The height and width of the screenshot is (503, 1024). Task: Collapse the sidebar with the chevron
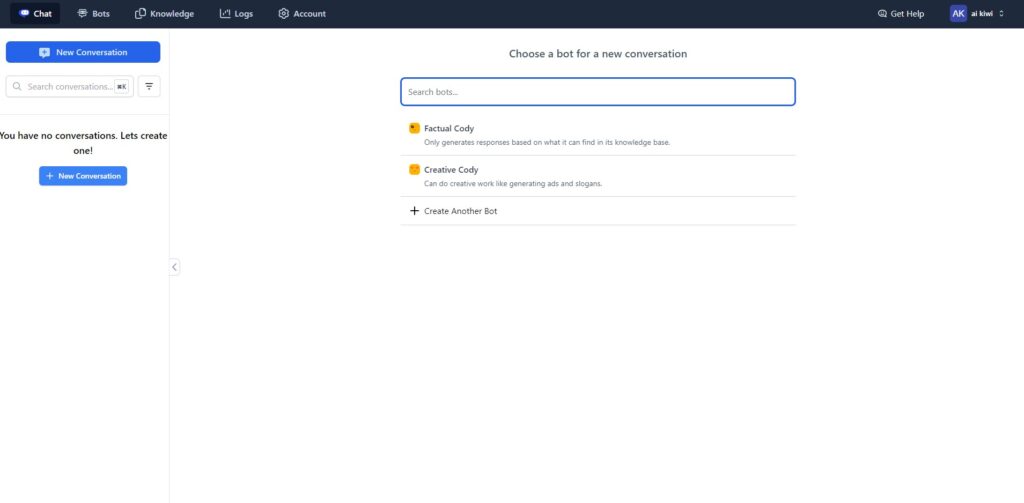(x=174, y=267)
